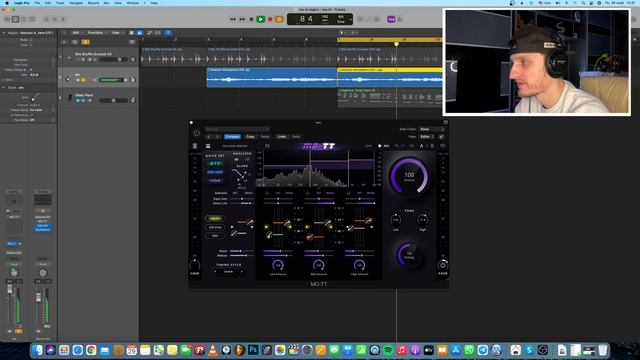Open the Record menu in menu bar
The width and height of the screenshot is (640, 360).
coord(93,3)
